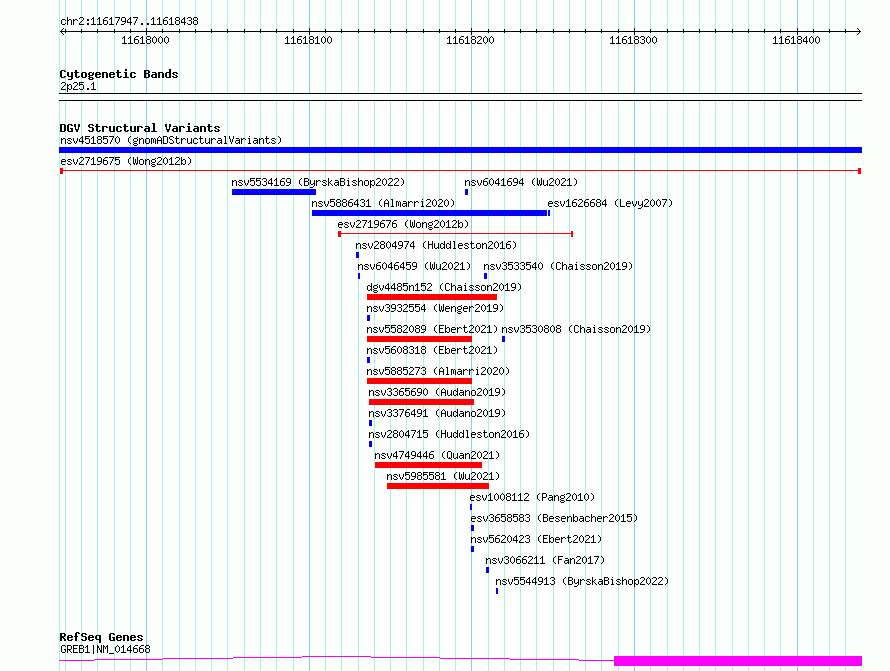Viewport: 890px width, 671px height.
Task: Open nsv5534169 (ByrskaBishop2022) variant label
Action: [318, 182]
